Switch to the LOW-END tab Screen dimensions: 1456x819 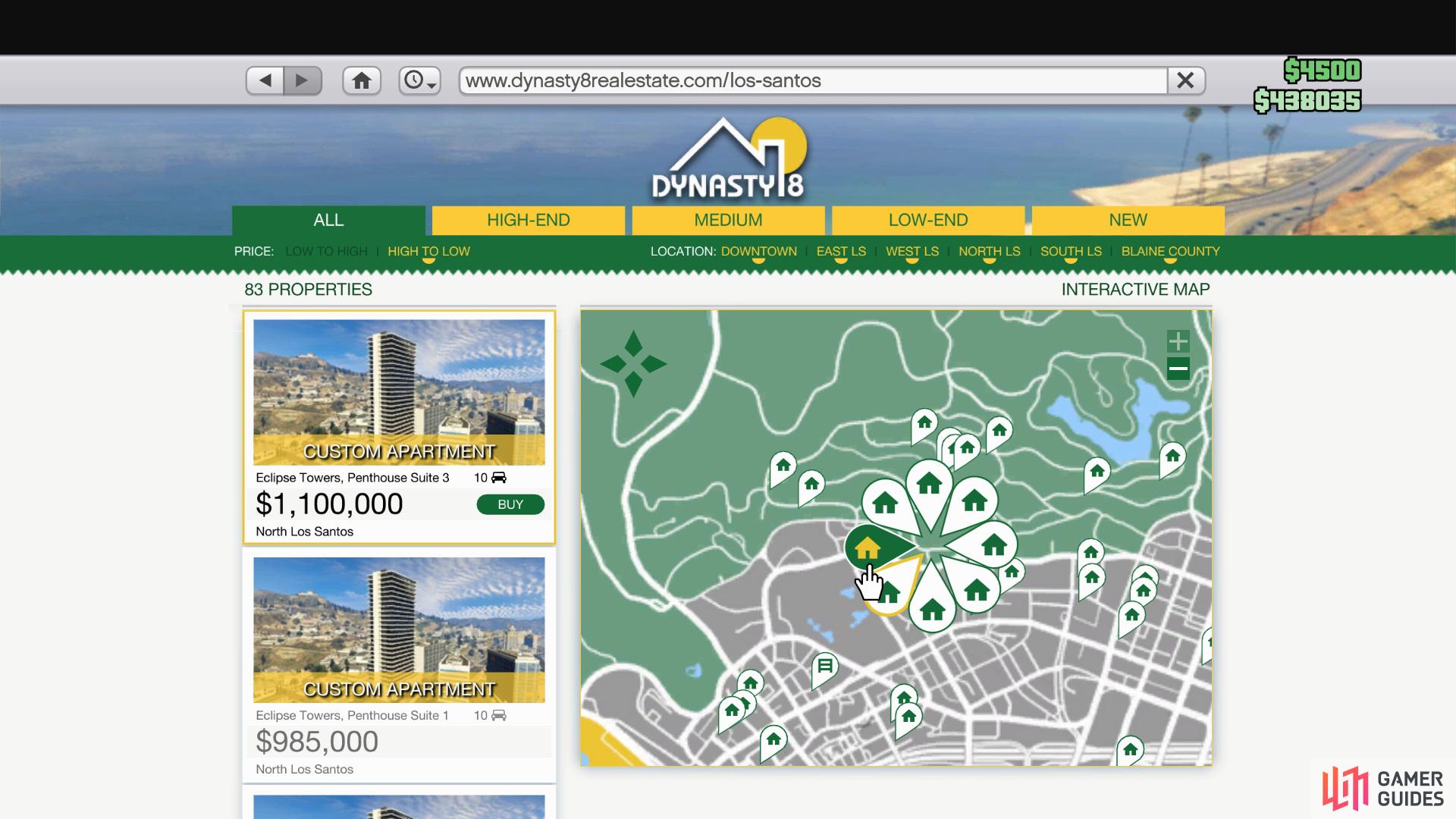(928, 220)
